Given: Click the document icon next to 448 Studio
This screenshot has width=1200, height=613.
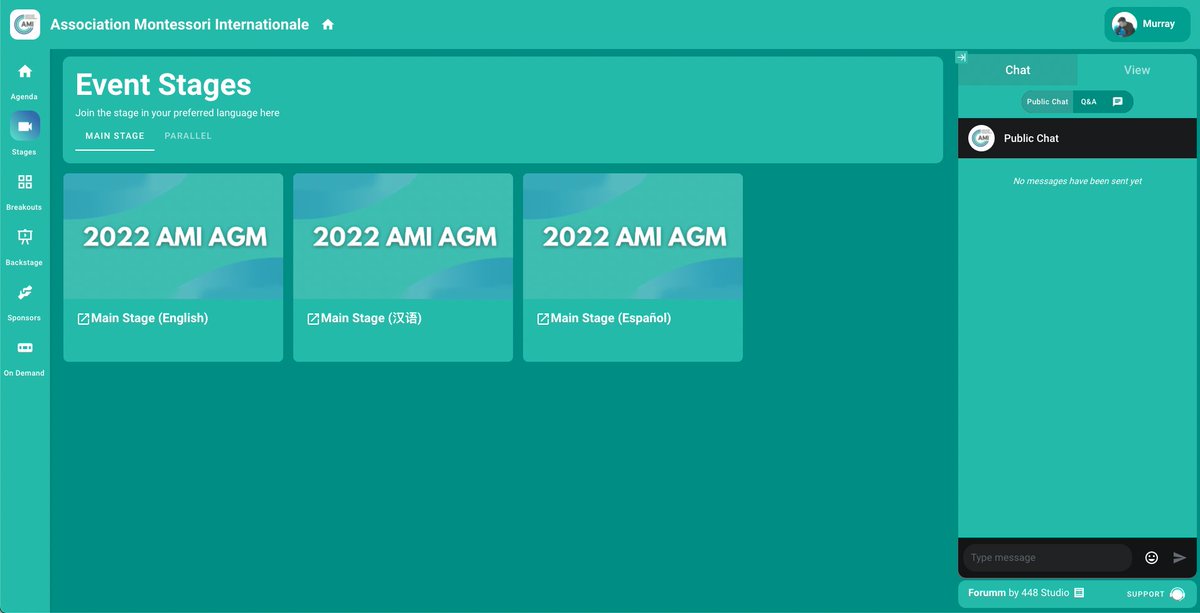Looking at the screenshot, I should click(1079, 593).
